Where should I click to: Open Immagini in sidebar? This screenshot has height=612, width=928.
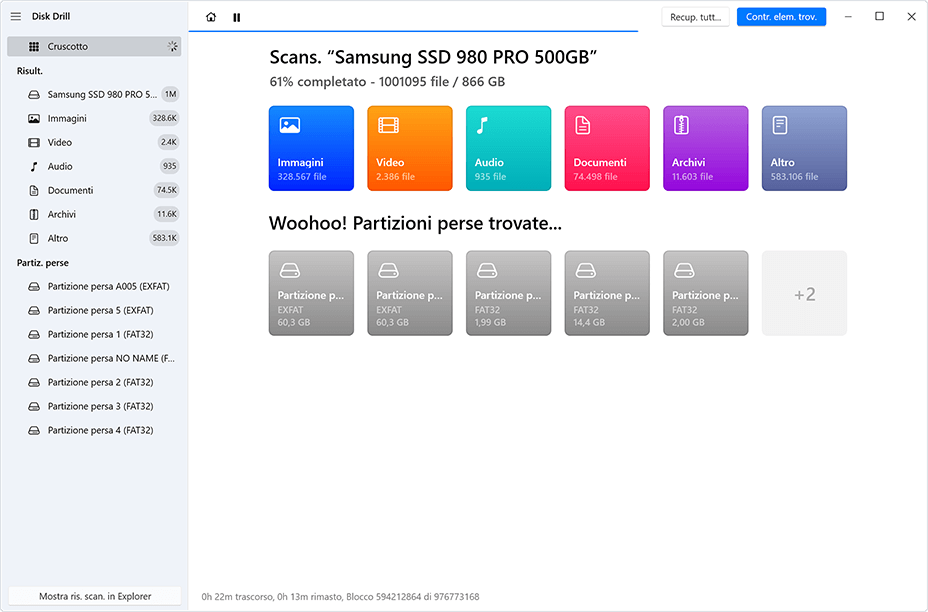[94, 118]
